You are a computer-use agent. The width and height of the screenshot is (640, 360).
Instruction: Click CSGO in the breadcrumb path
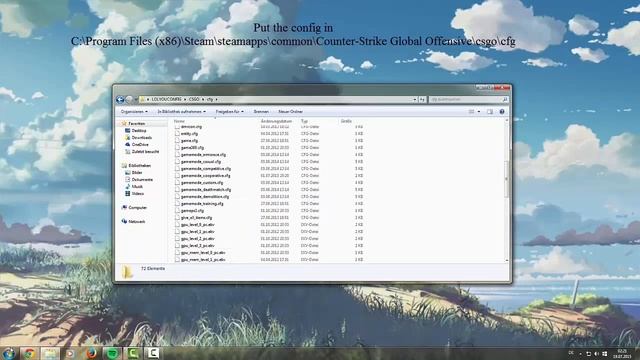(194, 99)
